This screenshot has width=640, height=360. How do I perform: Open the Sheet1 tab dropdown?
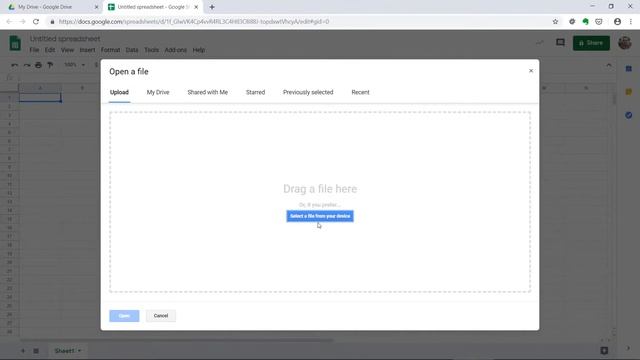tap(80, 351)
